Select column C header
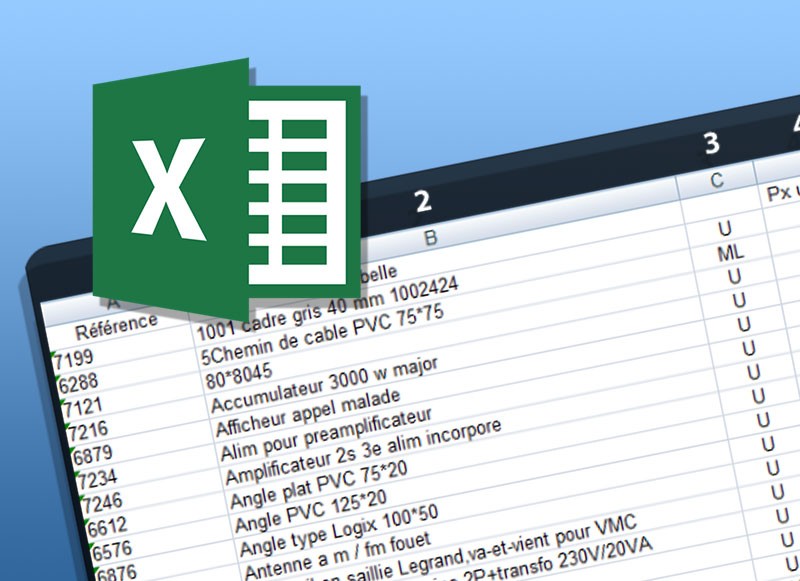Screen dimensions: 800x581 (716, 180)
